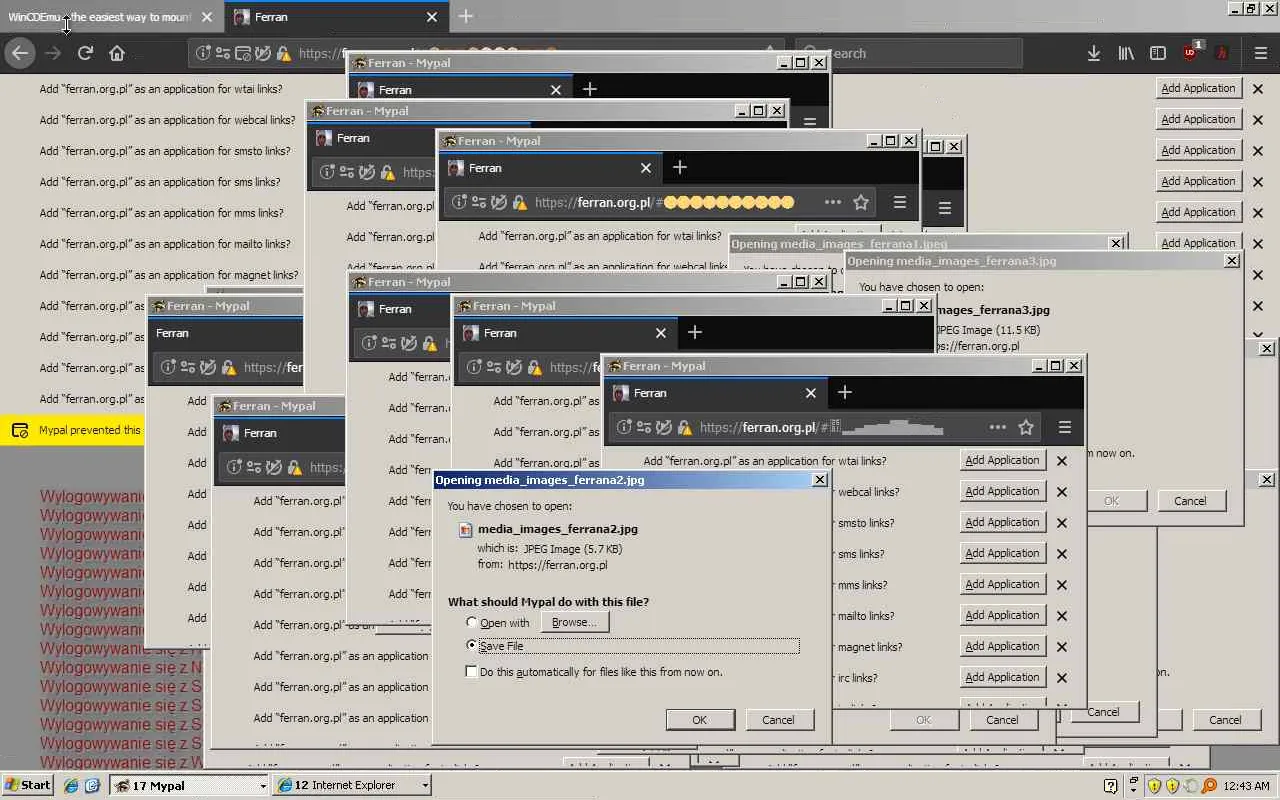This screenshot has height=800, width=1280.
Task: Reload the page in the main browser window
Action: click(85, 53)
